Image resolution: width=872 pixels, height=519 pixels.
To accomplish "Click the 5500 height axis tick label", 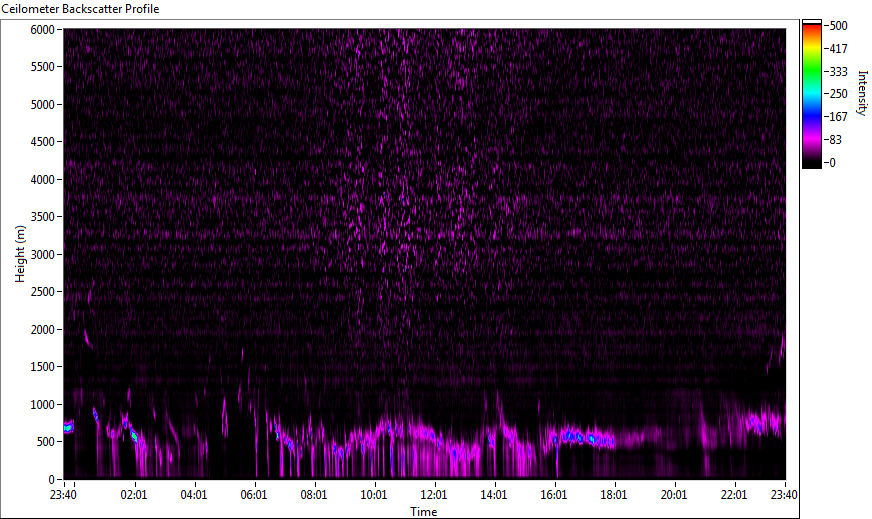I will [x=42, y=67].
